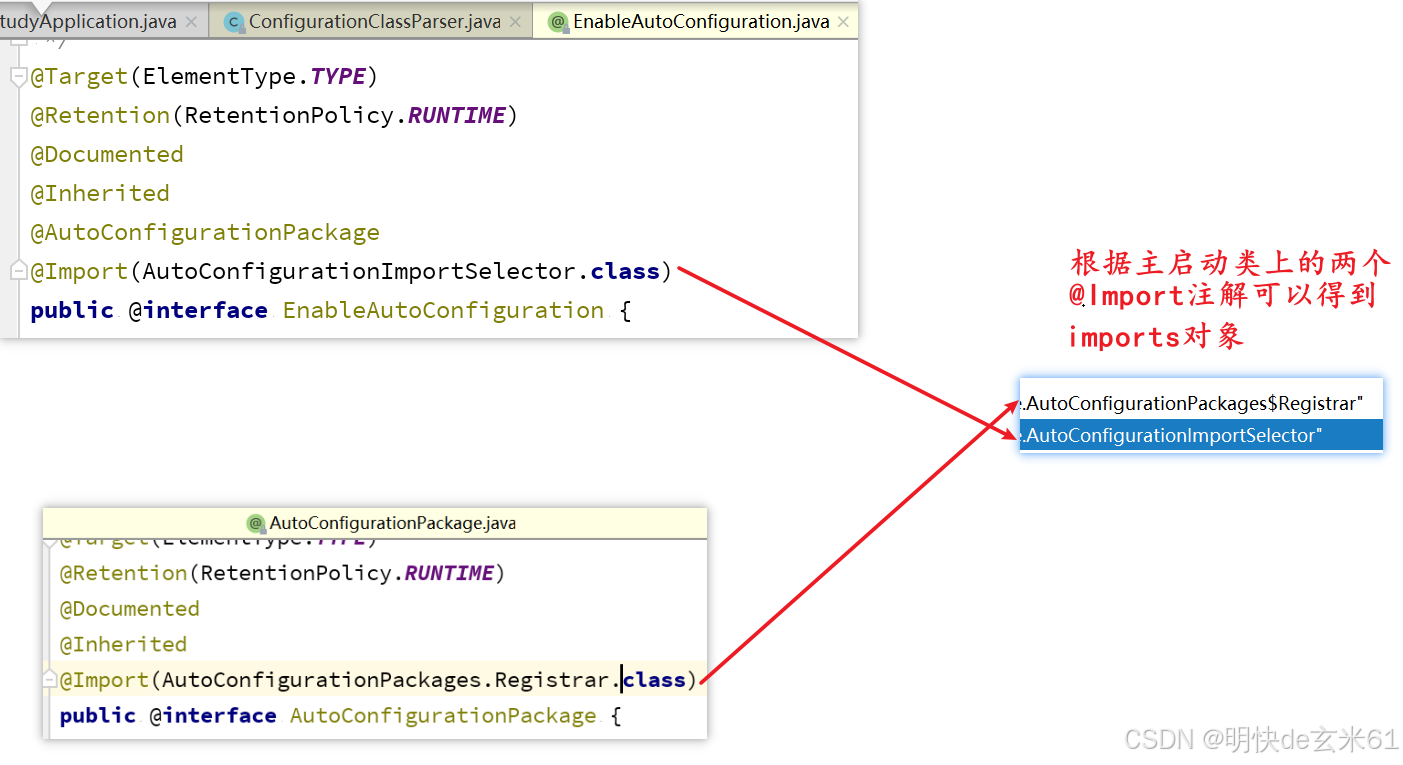
Task: Click AutoConfigurationPackages inside the lower @Import
Action: tap(321, 680)
